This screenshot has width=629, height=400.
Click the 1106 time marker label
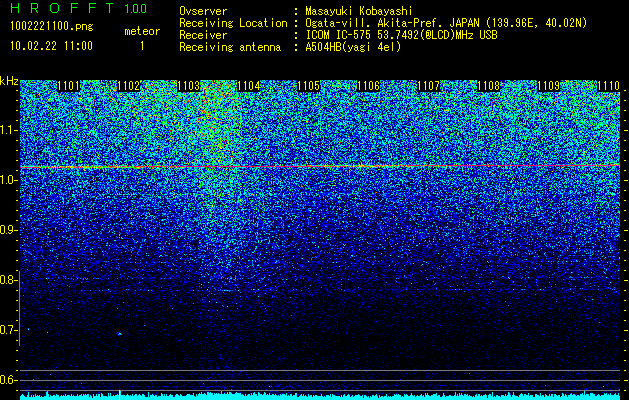coord(369,86)
